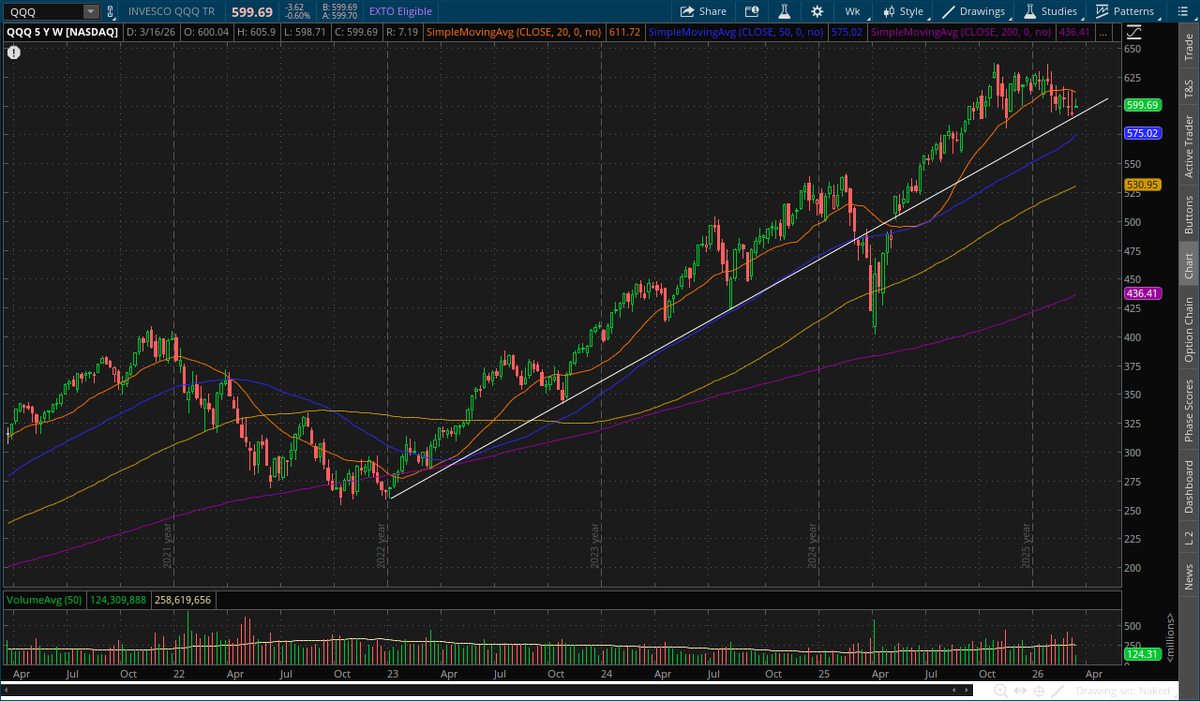The width and height of the screenshot is (1200, 701).
Task: Click the range value R: 7.19
Action: [401, 33]
